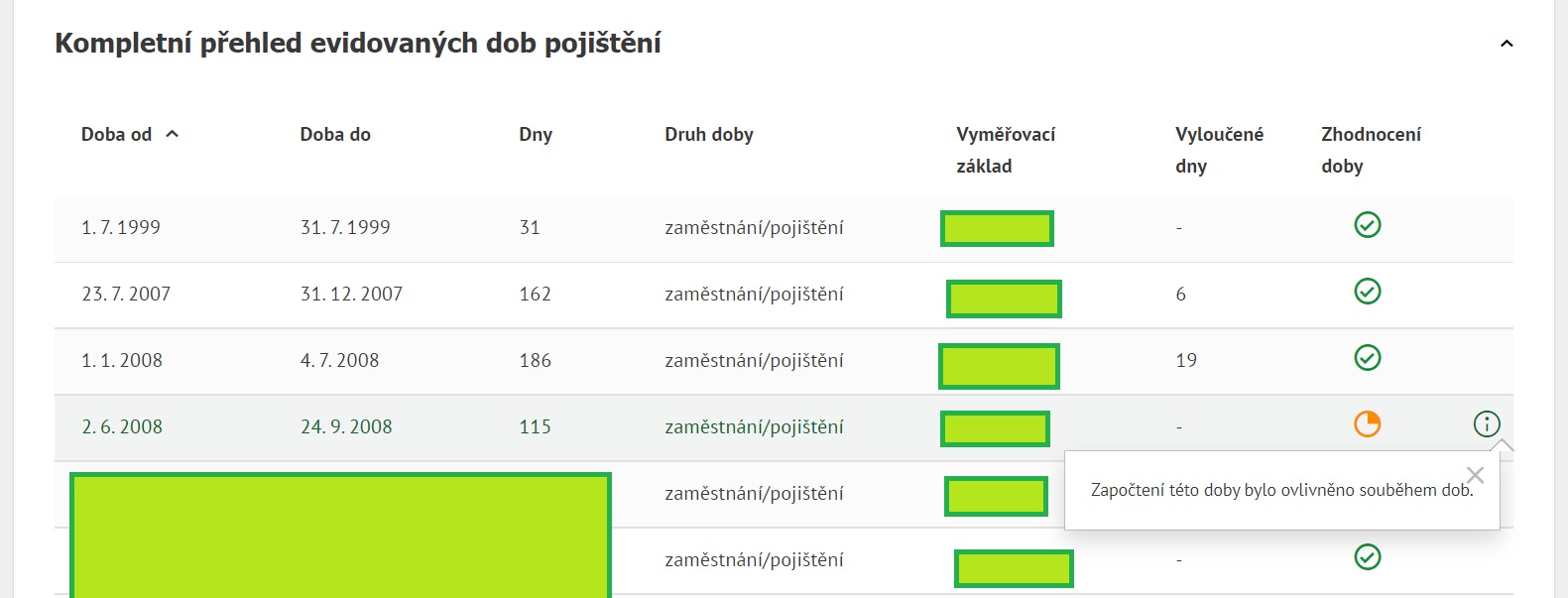Click the Kompletní přehled evidovaných dob pojištění heading
The height and width of the screenshot is (598, 1568).
pos(357,44)
